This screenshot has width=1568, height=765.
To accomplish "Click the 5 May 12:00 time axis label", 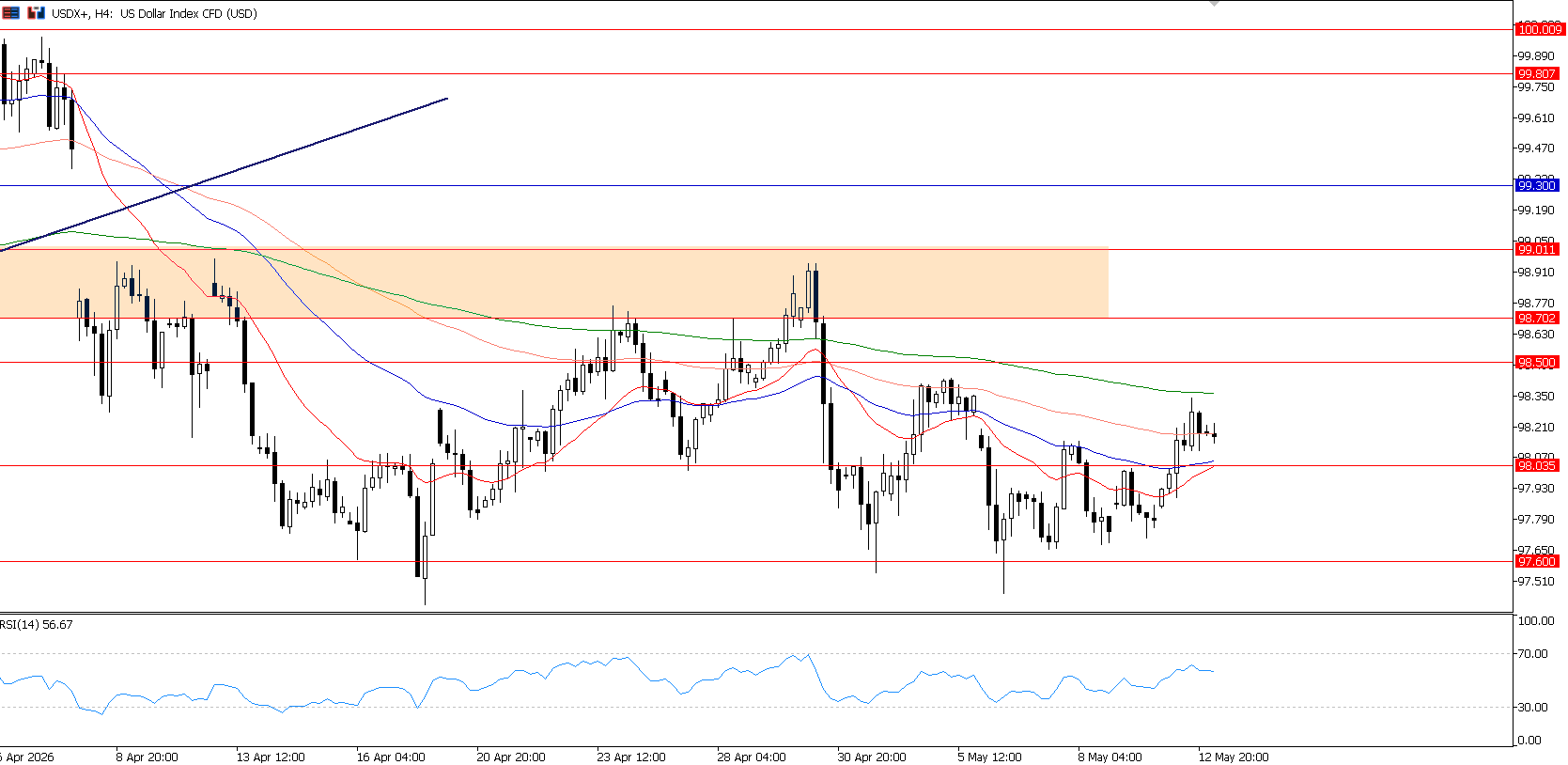I will [989, 757].
